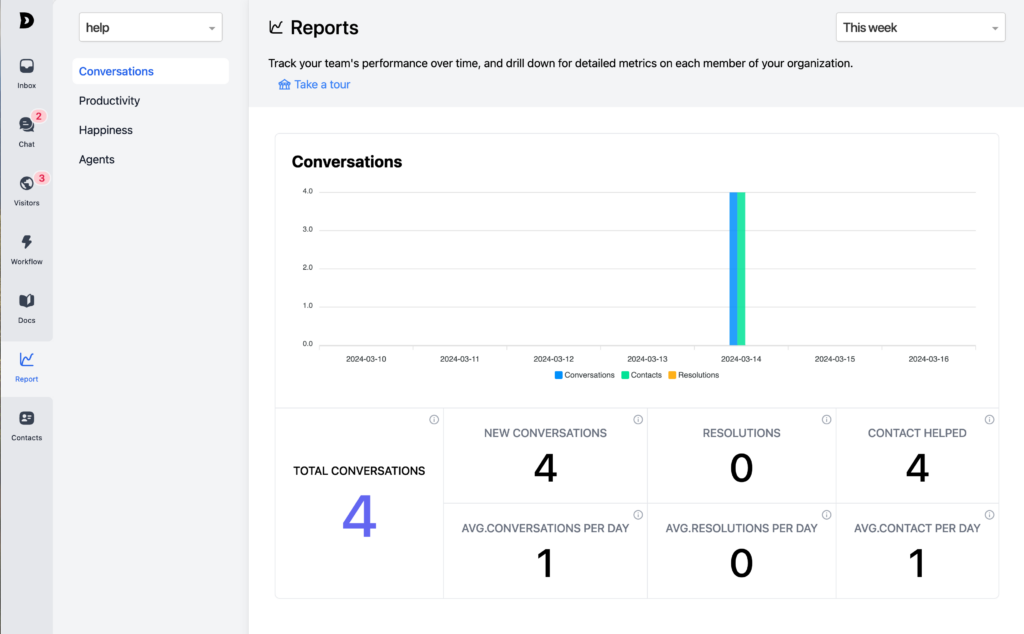Switch to the Productivity report tab

[x=109, y=100]
